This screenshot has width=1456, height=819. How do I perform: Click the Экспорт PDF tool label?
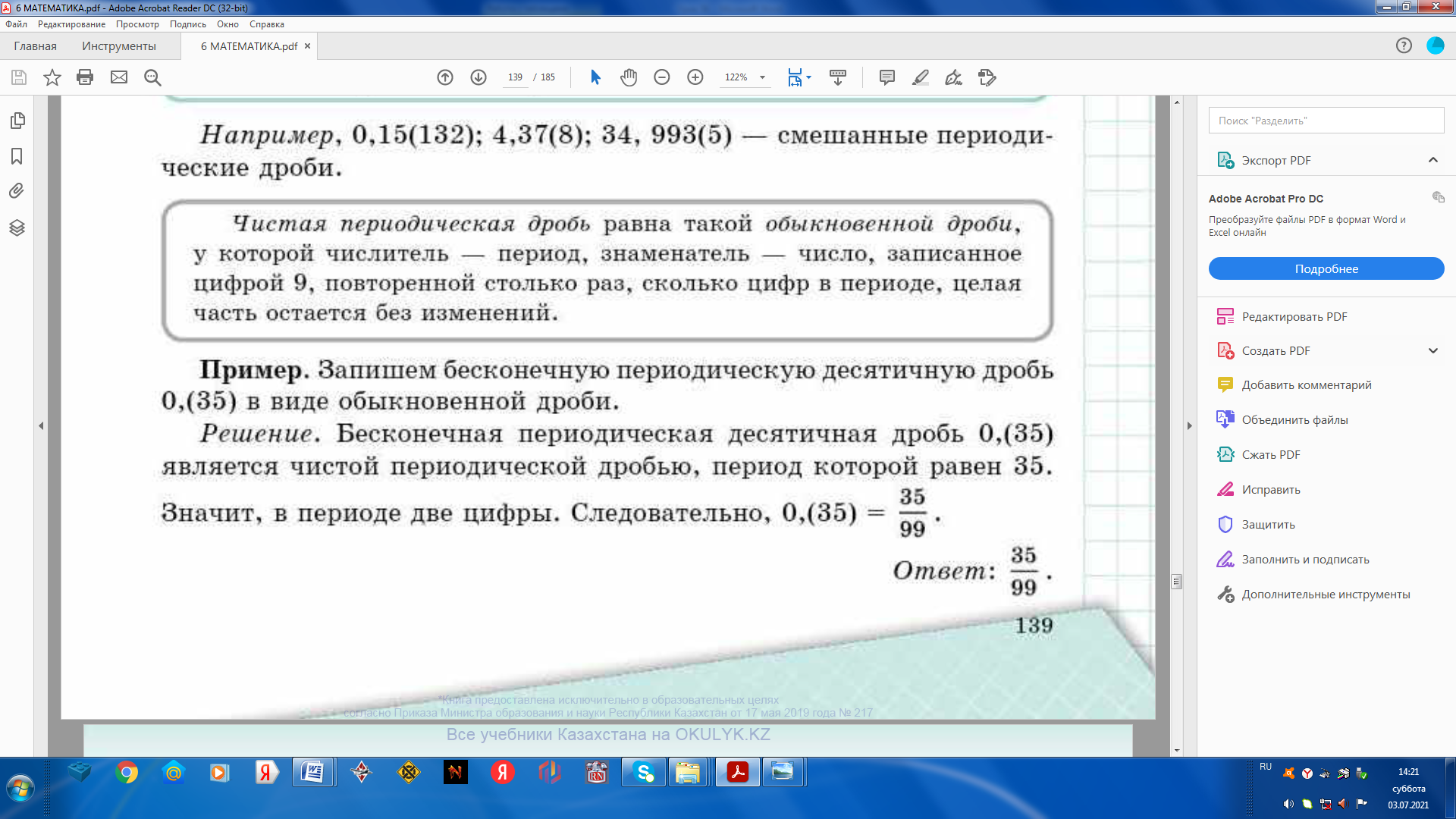[1276, 161]
